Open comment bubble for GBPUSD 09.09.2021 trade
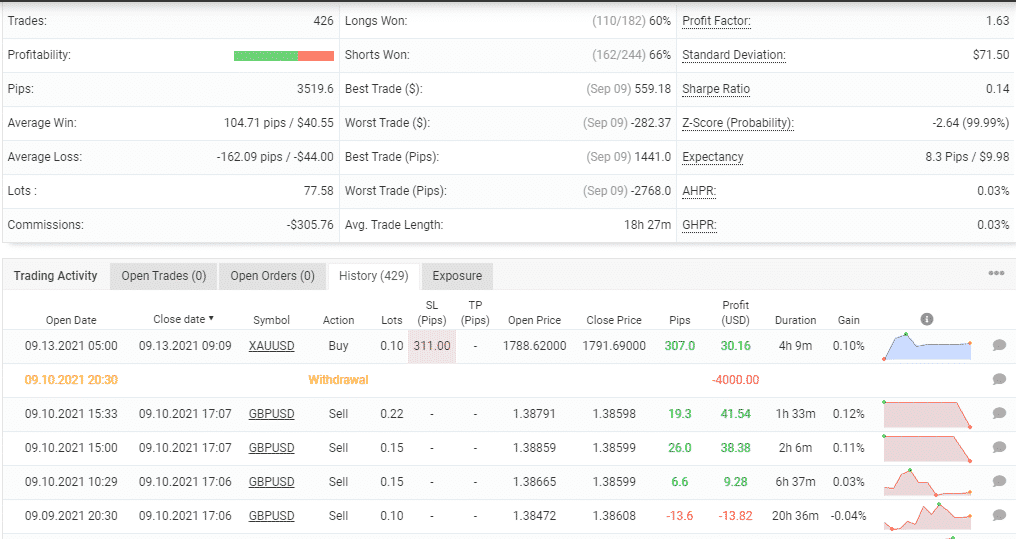Image resolution: width=1016 pixels, height=539 pixels. click(x=999, y=515)
